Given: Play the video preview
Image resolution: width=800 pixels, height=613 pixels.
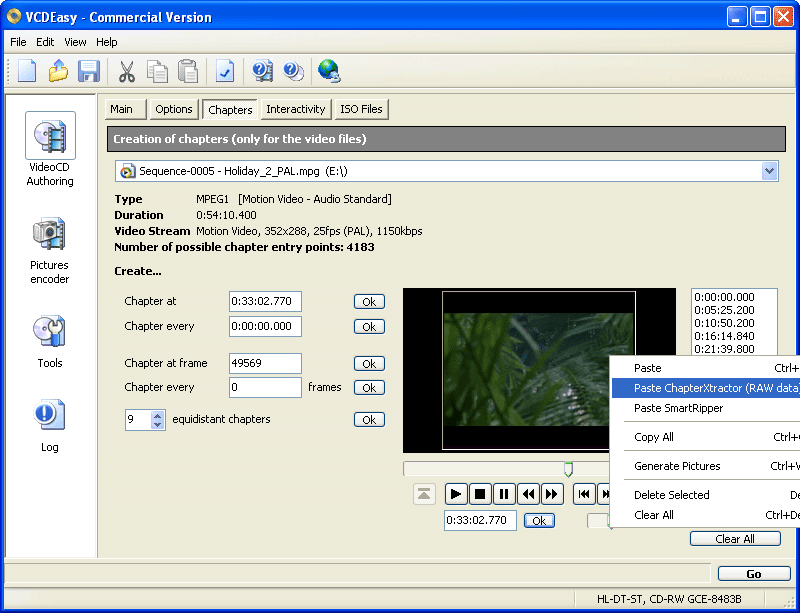Looking at the screenshot, I should [456, 494].
